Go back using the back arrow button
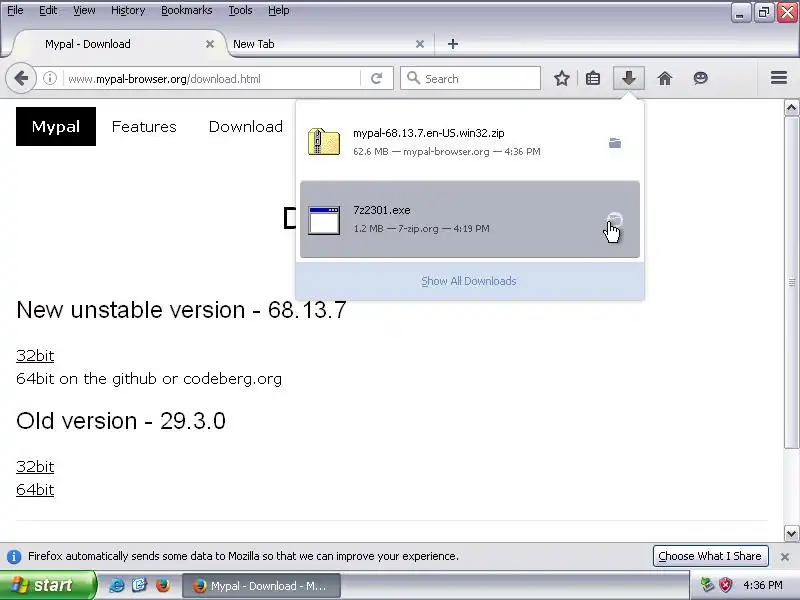 (x=21, y=79)
